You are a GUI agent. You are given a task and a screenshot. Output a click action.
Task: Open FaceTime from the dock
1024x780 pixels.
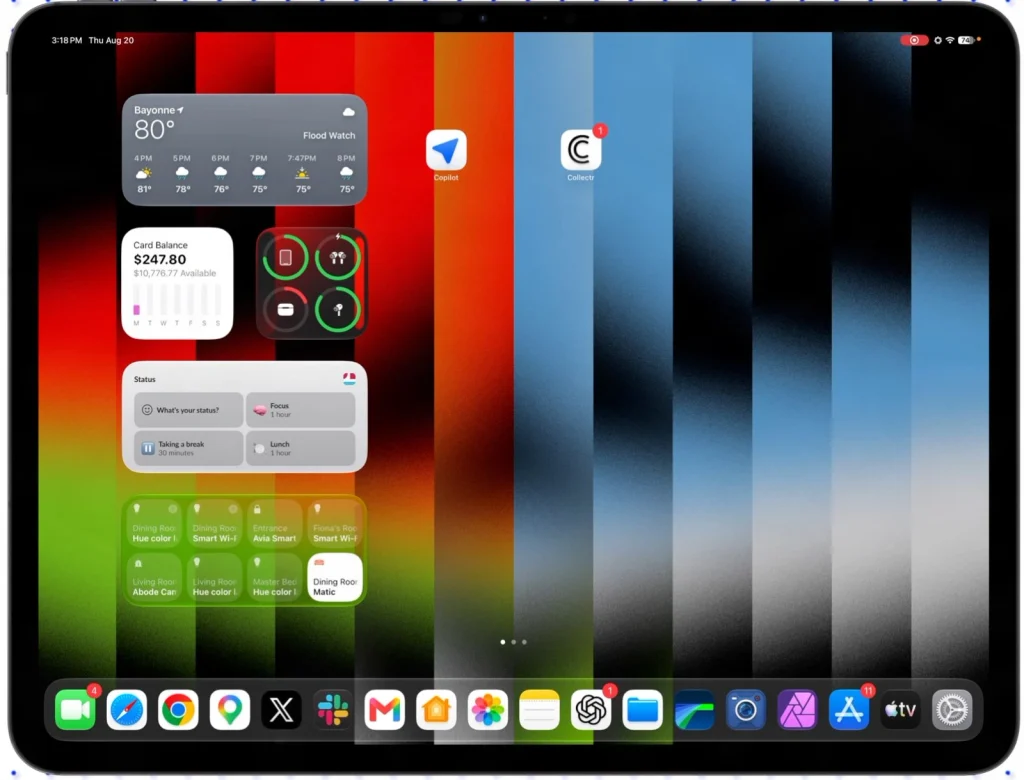click(x=75, y=709)
